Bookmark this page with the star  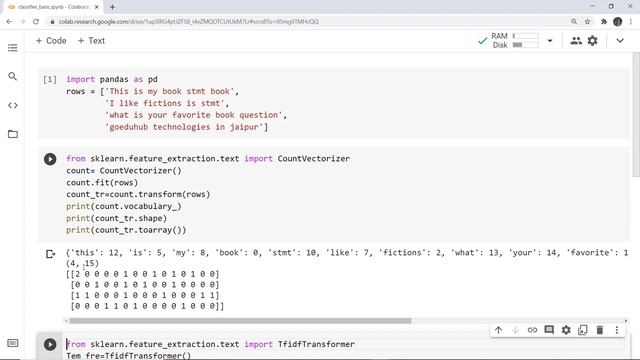point(587,22)
